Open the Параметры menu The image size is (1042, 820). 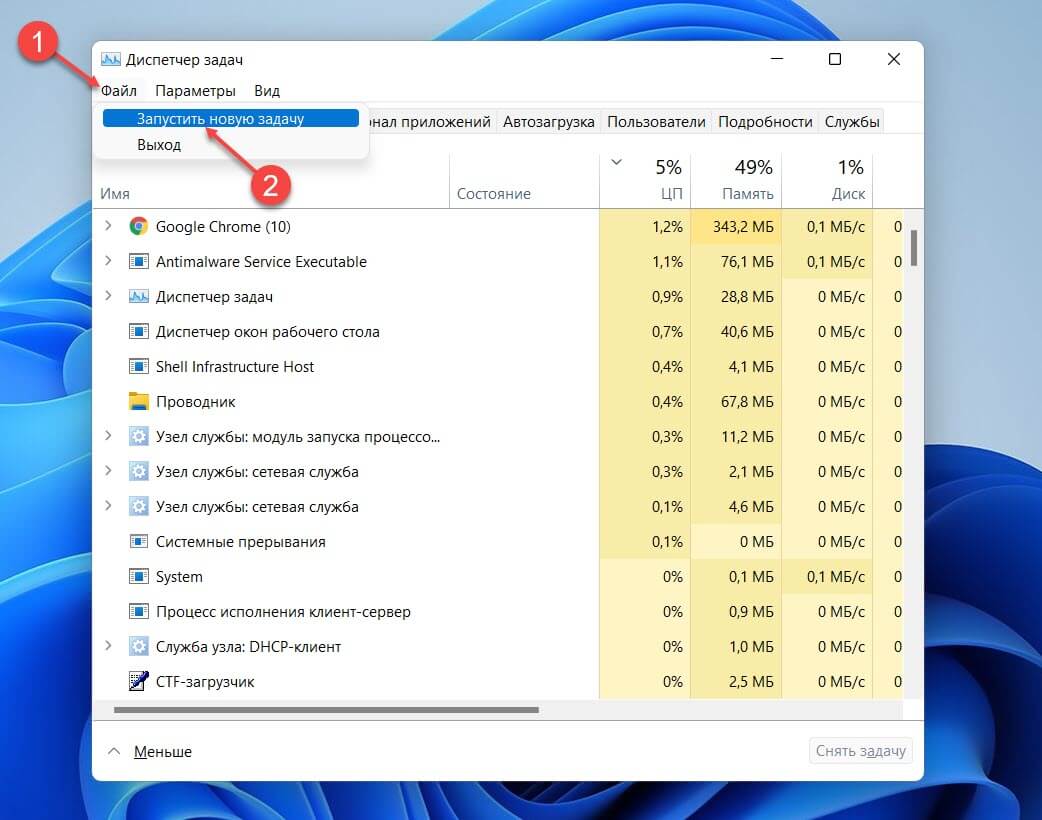click(x=195, y=90)
